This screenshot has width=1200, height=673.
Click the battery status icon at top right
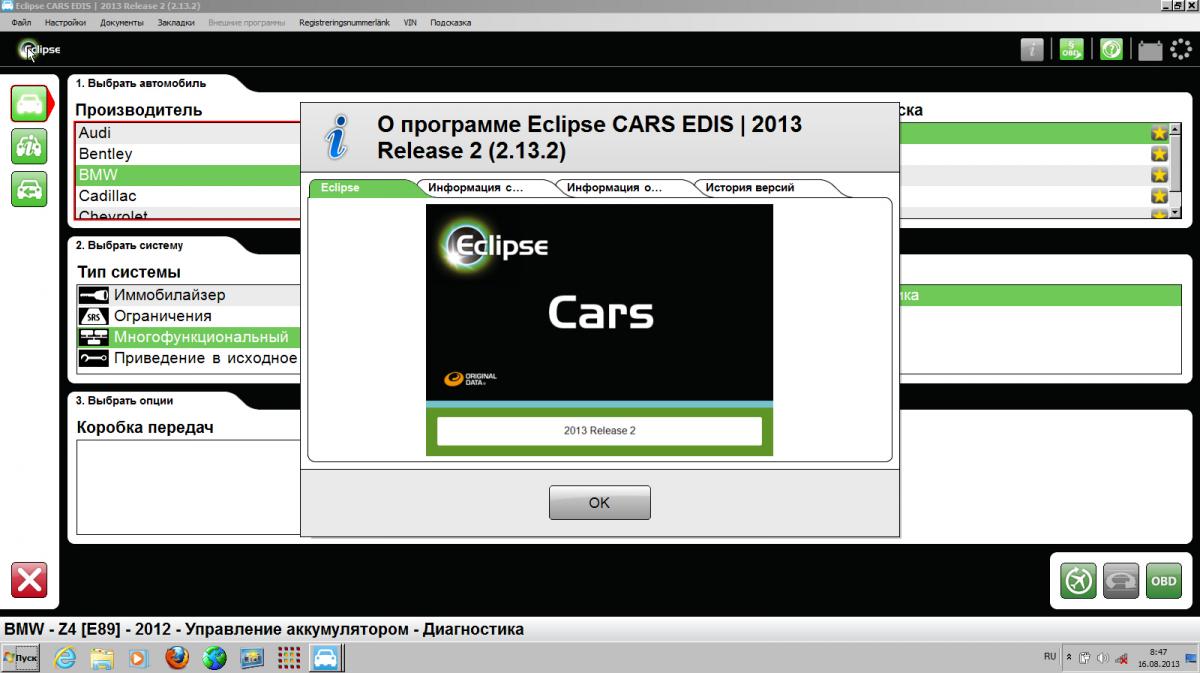1150,50
